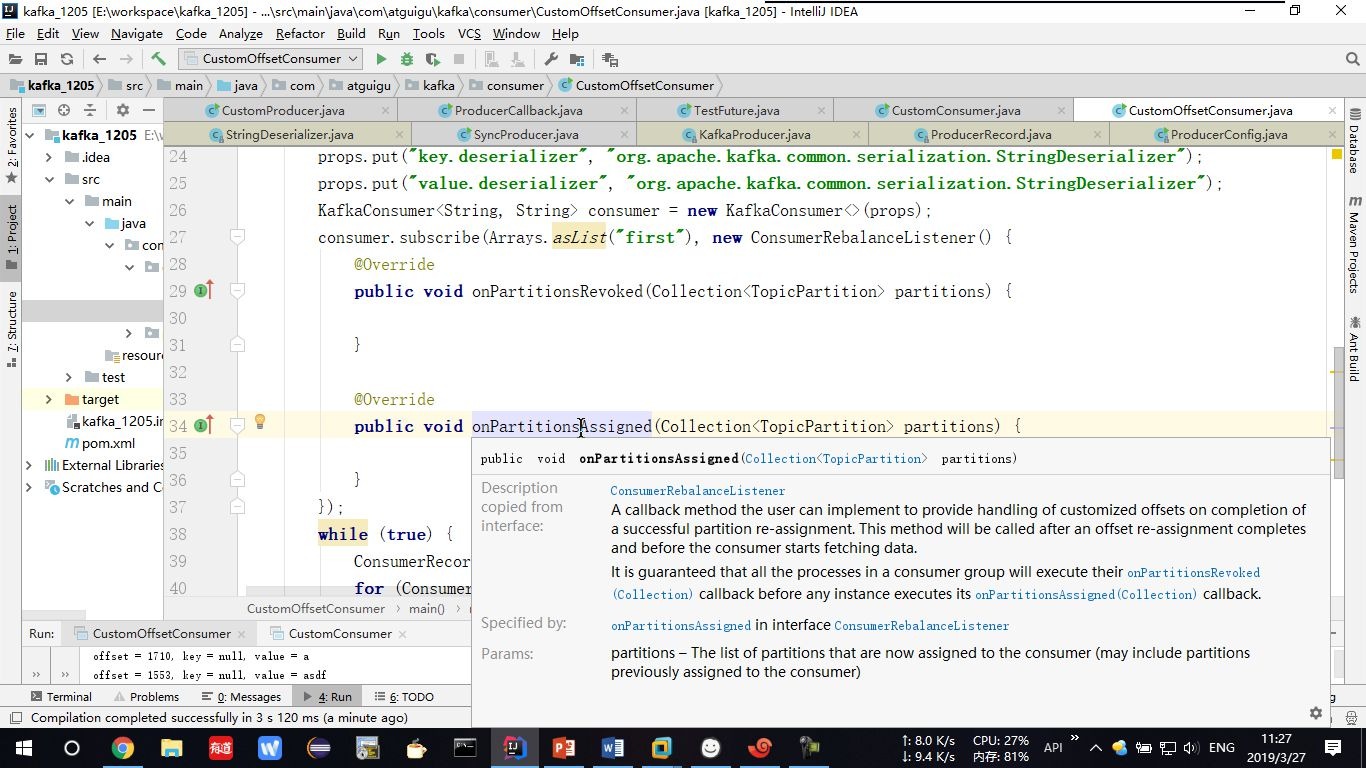Run CustomOffsetConsumer with the green play icon
1366x768 pixels.
(x=381, y=59)
